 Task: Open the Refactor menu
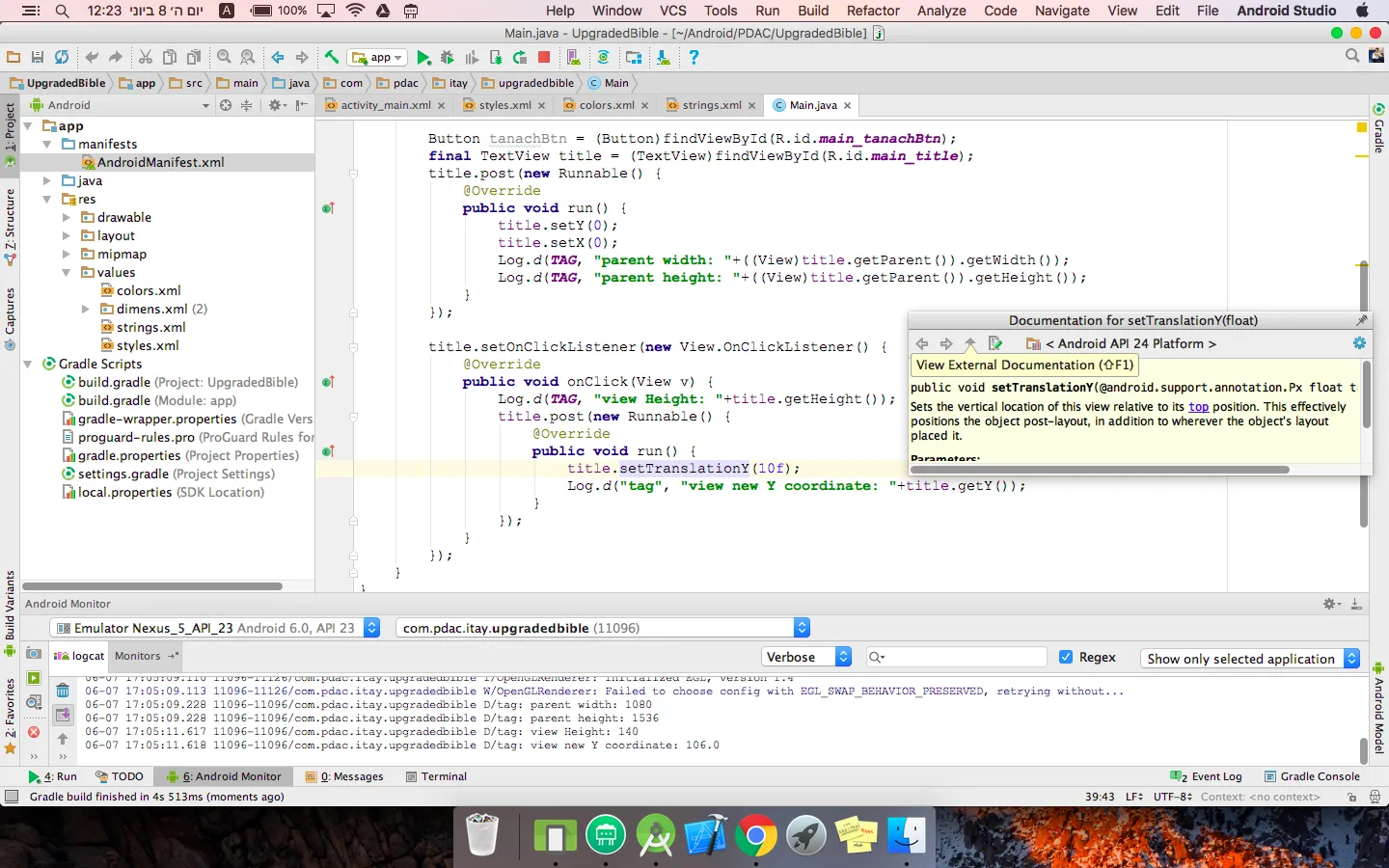tap(872, 11)
